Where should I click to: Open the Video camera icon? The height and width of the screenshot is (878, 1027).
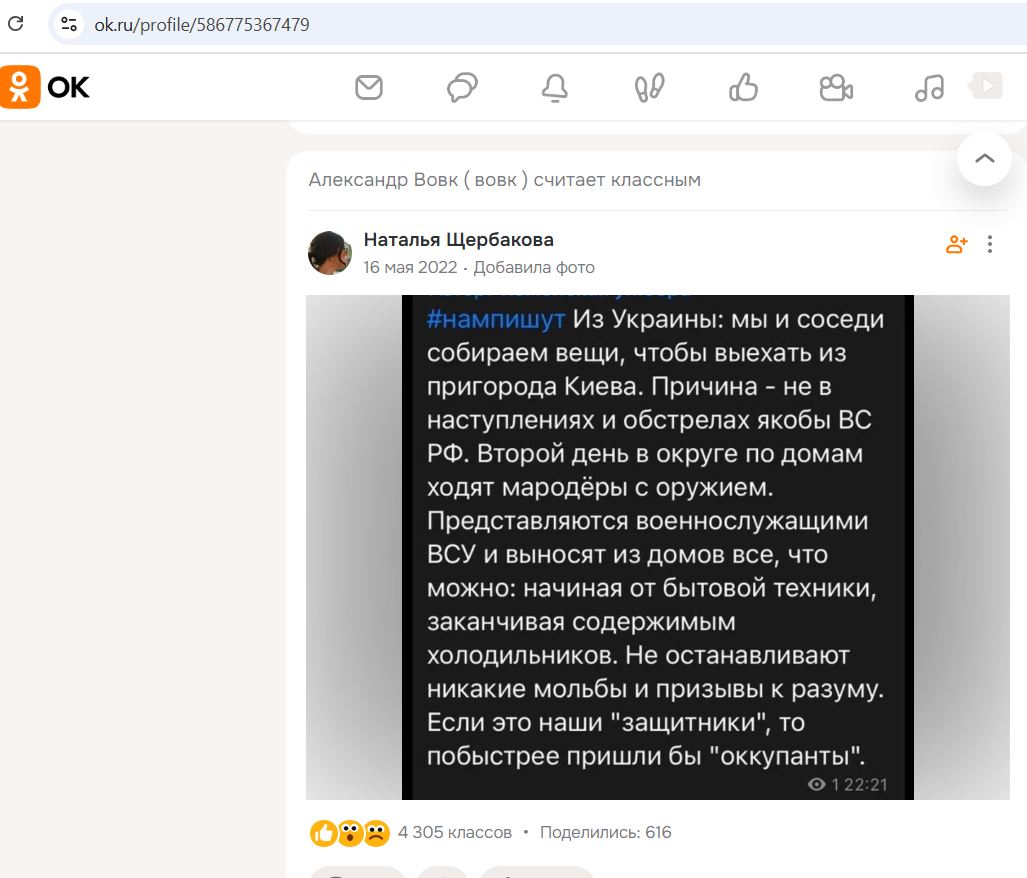(835, 88)
